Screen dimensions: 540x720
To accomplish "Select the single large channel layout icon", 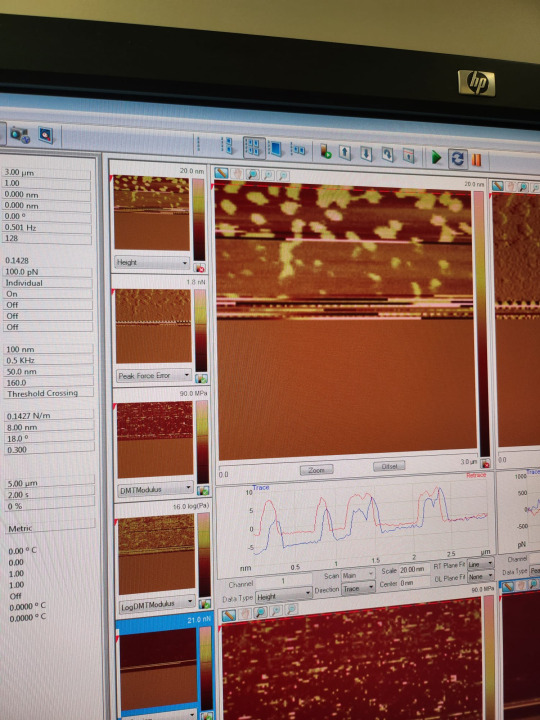I will pos(275,149).
